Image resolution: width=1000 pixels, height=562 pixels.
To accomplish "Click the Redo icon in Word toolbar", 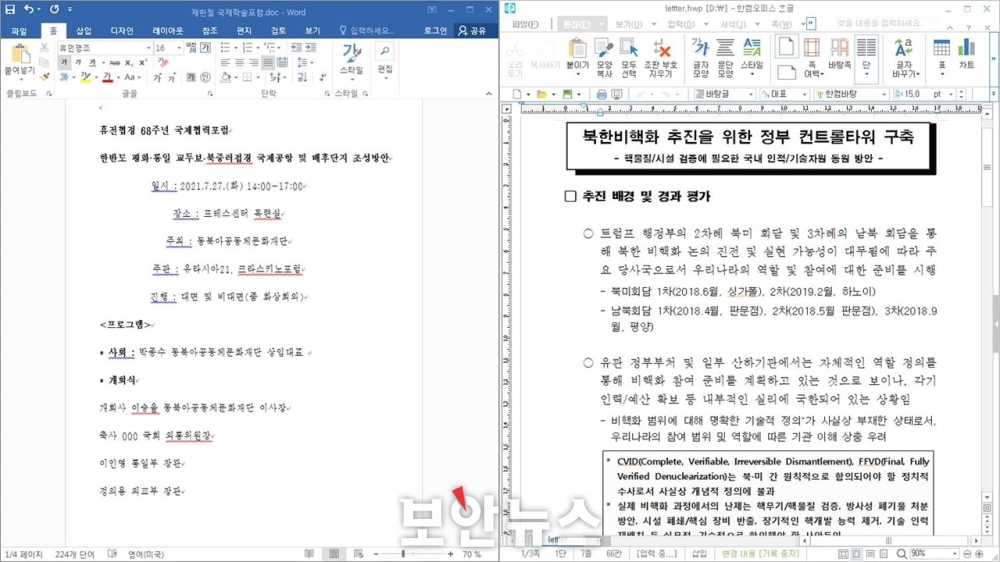I will (x=54, y=9).
